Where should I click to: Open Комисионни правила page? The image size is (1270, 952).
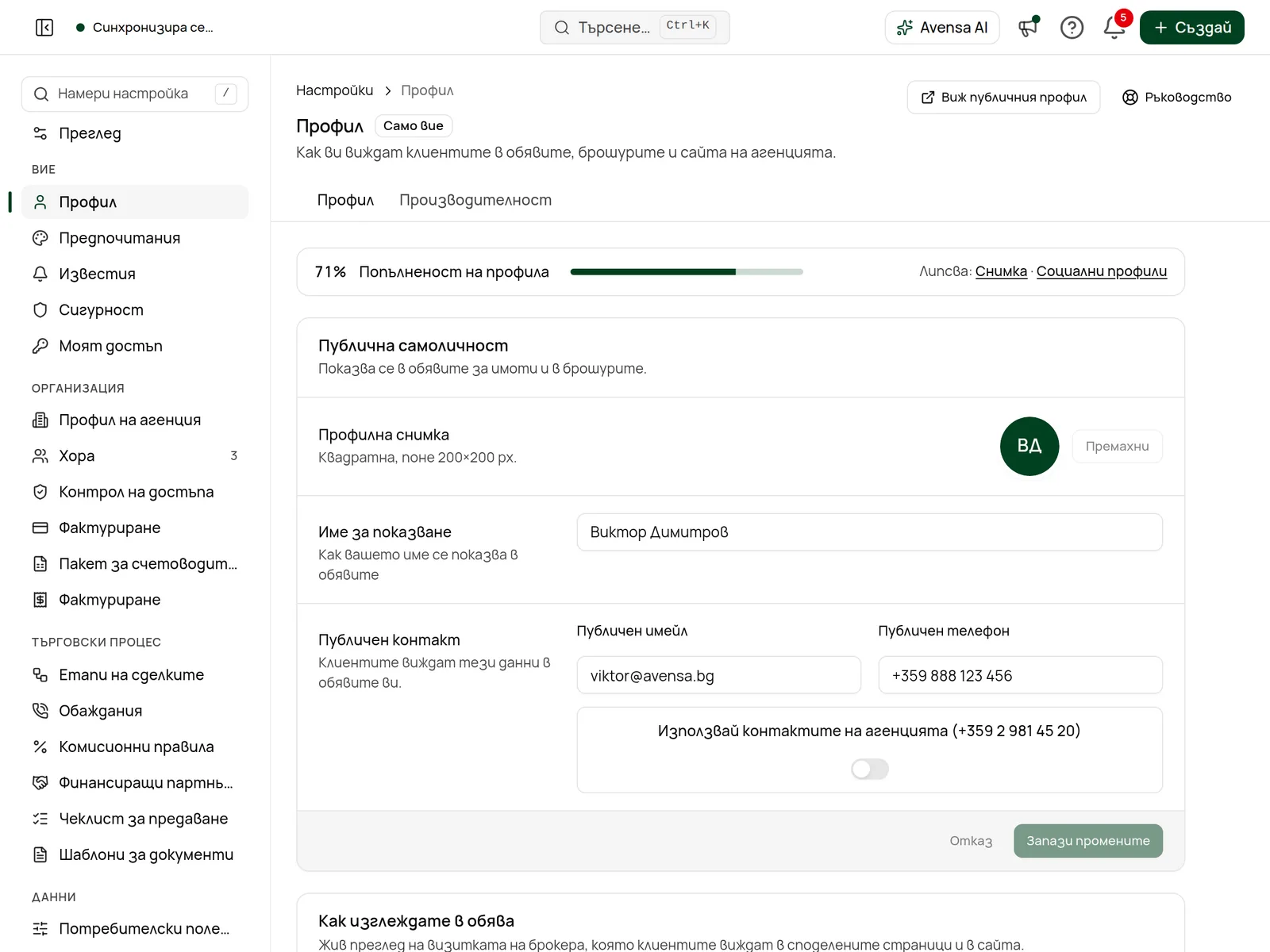coord(135,747)
